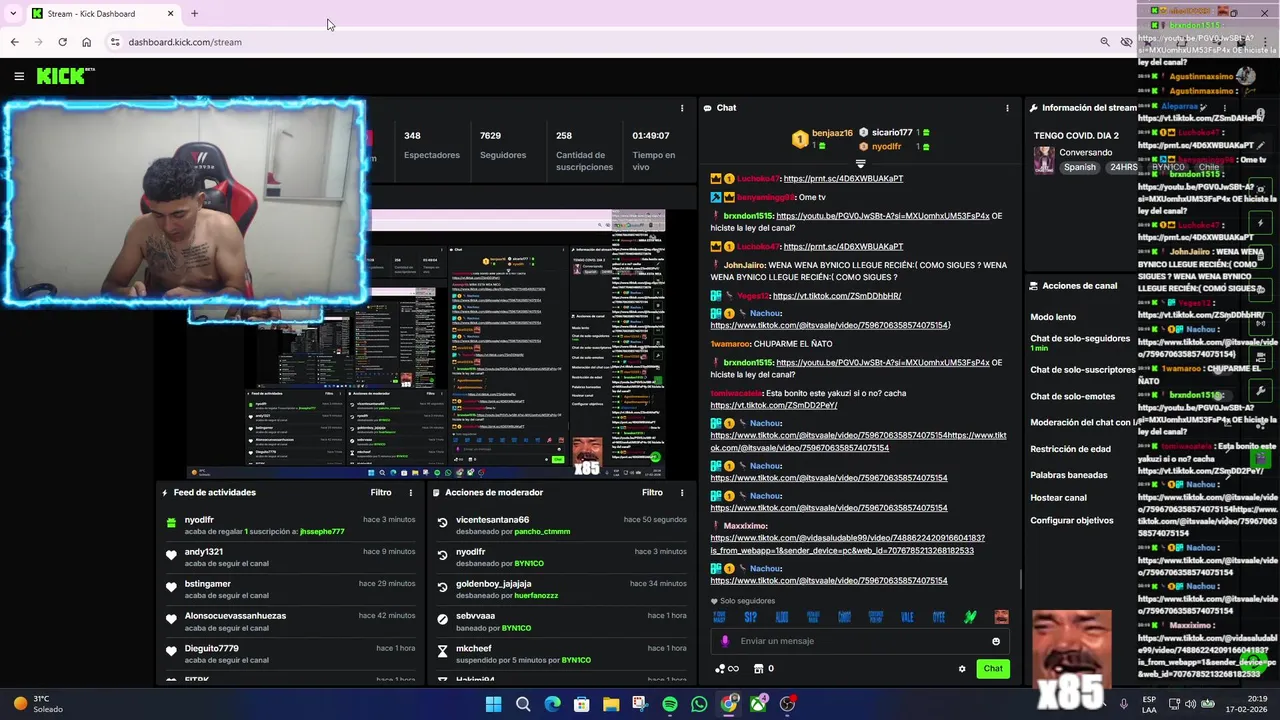Open the taskbar search icon
The image size is (1280, 720).
click(x=522, y=704)
